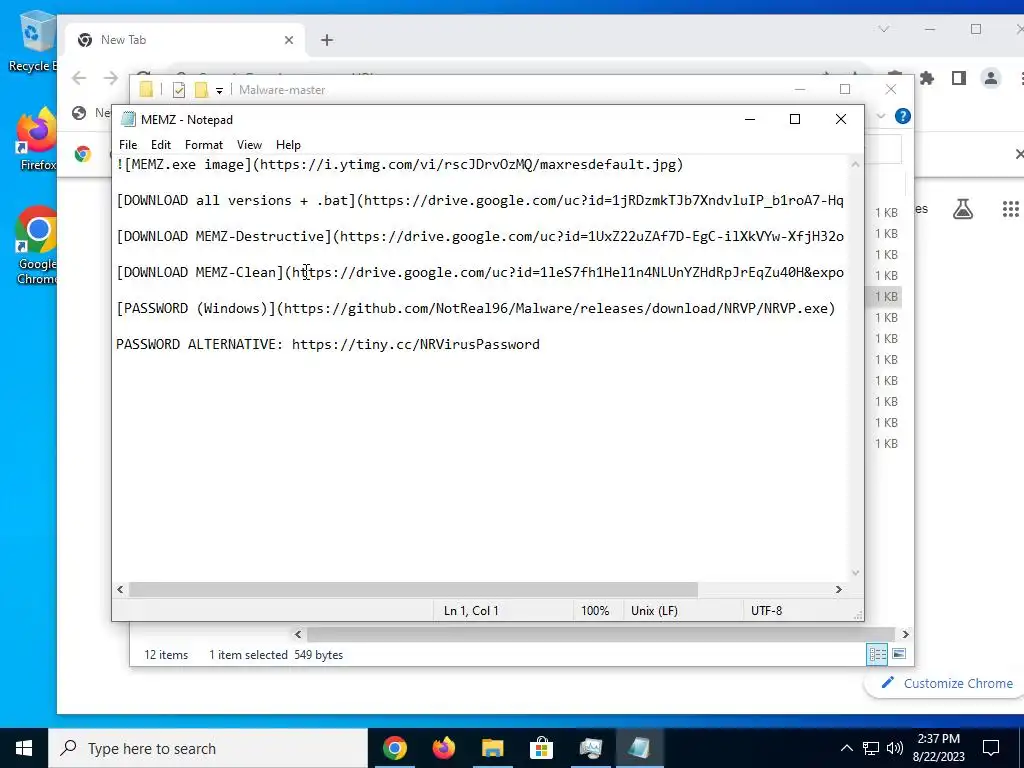Select the Recycle Bin desktop icon
This screenshot has width=1024, height=768.
point(33,42)
